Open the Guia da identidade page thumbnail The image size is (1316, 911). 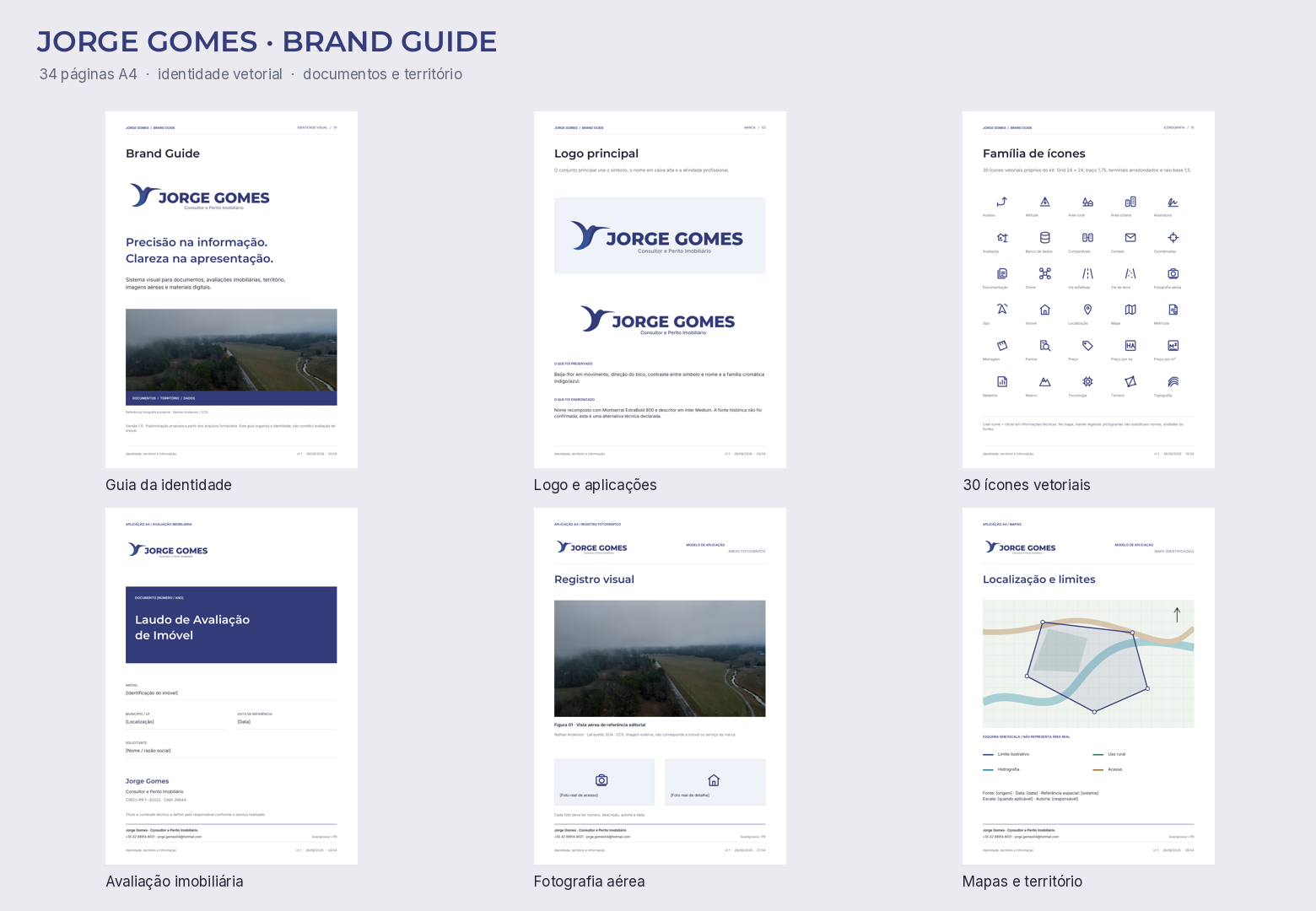coord(231,289)
